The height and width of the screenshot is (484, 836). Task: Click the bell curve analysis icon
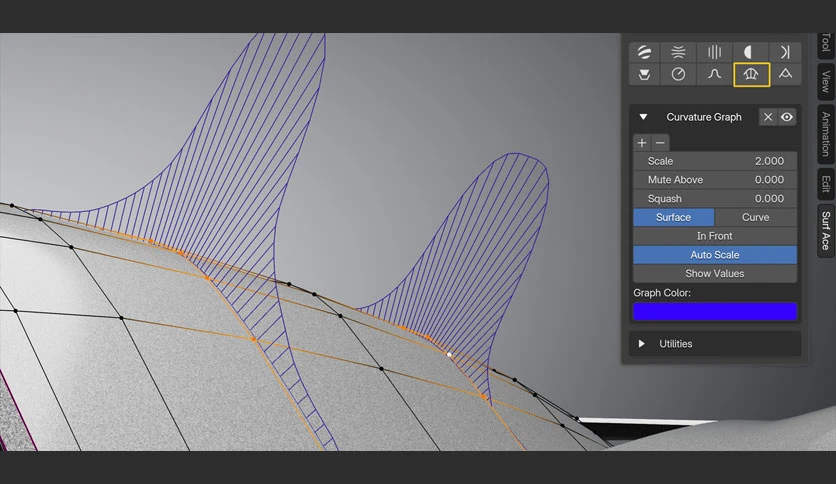[x=714, y=74]
